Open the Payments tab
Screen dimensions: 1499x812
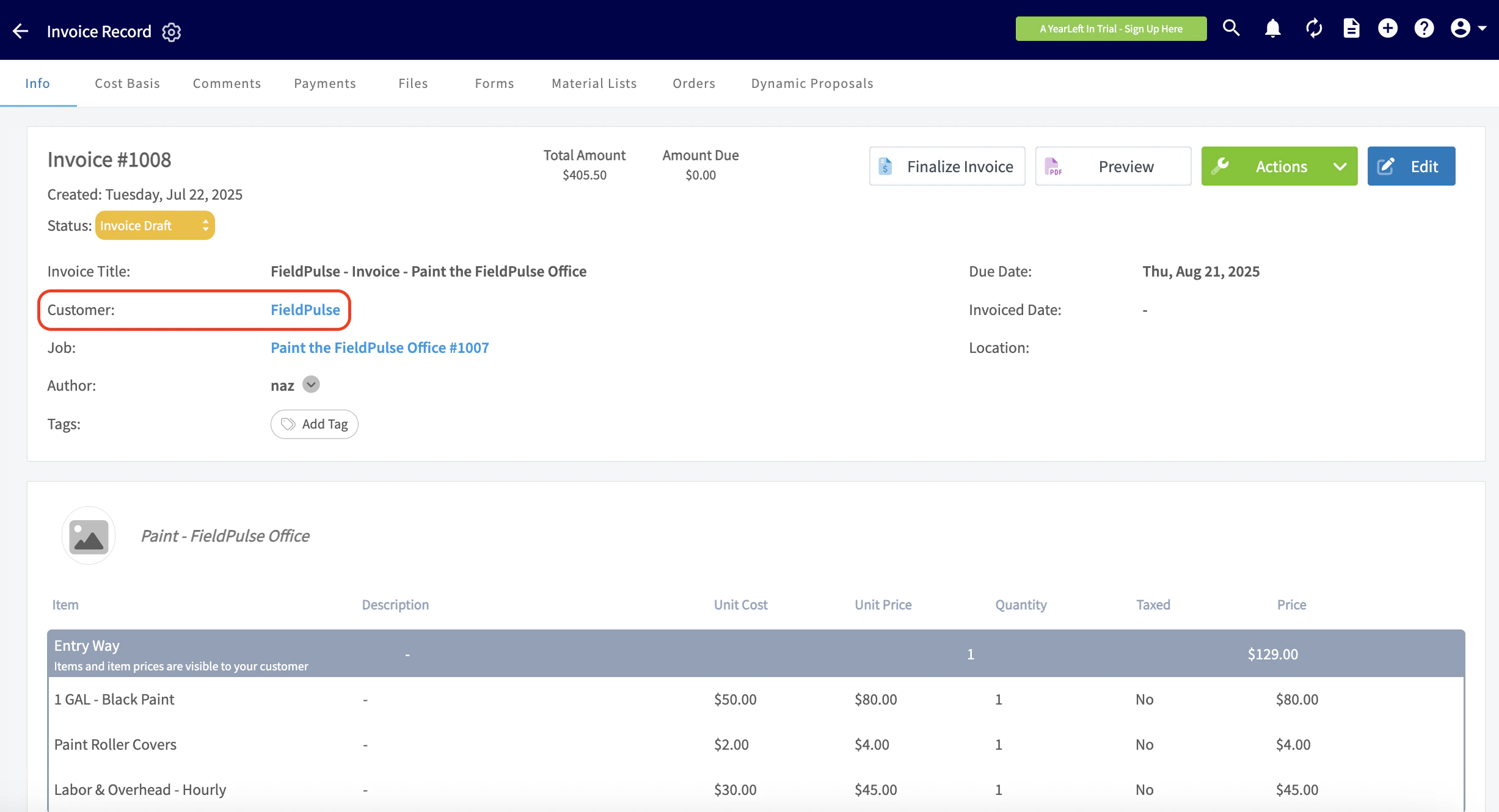click(325, 83)
